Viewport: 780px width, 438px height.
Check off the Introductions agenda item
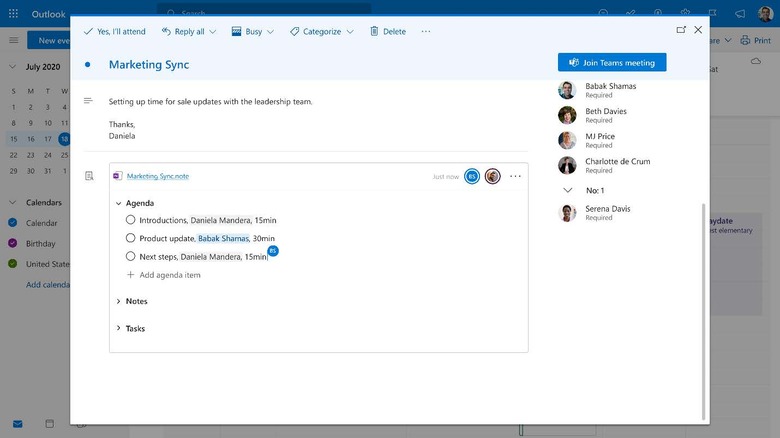coord(130,219)
